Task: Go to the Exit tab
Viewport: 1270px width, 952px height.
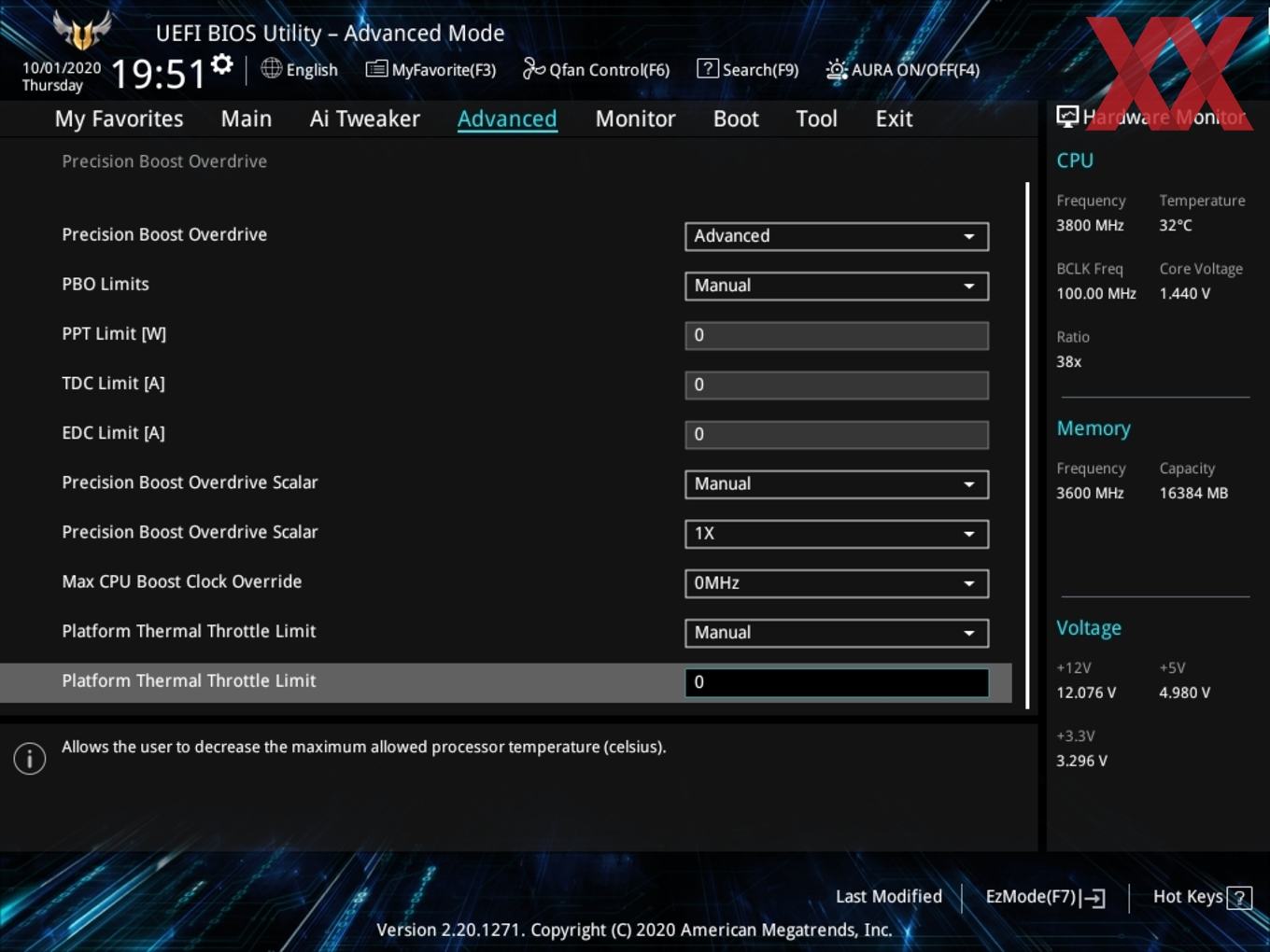Action: [x=894, y=119]
